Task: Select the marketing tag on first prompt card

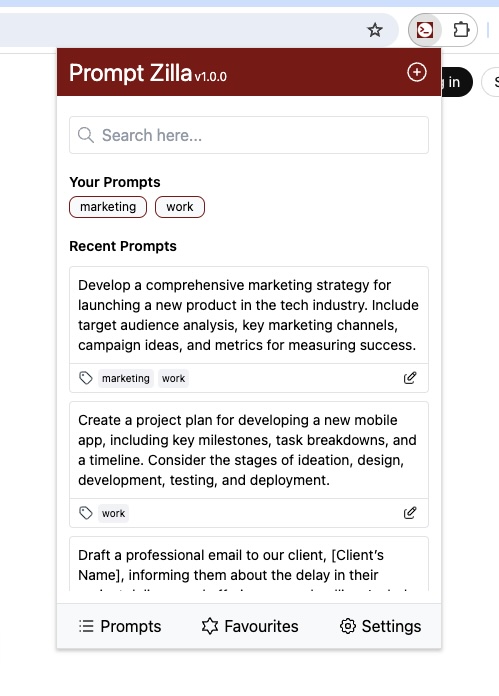Action: 126,378
